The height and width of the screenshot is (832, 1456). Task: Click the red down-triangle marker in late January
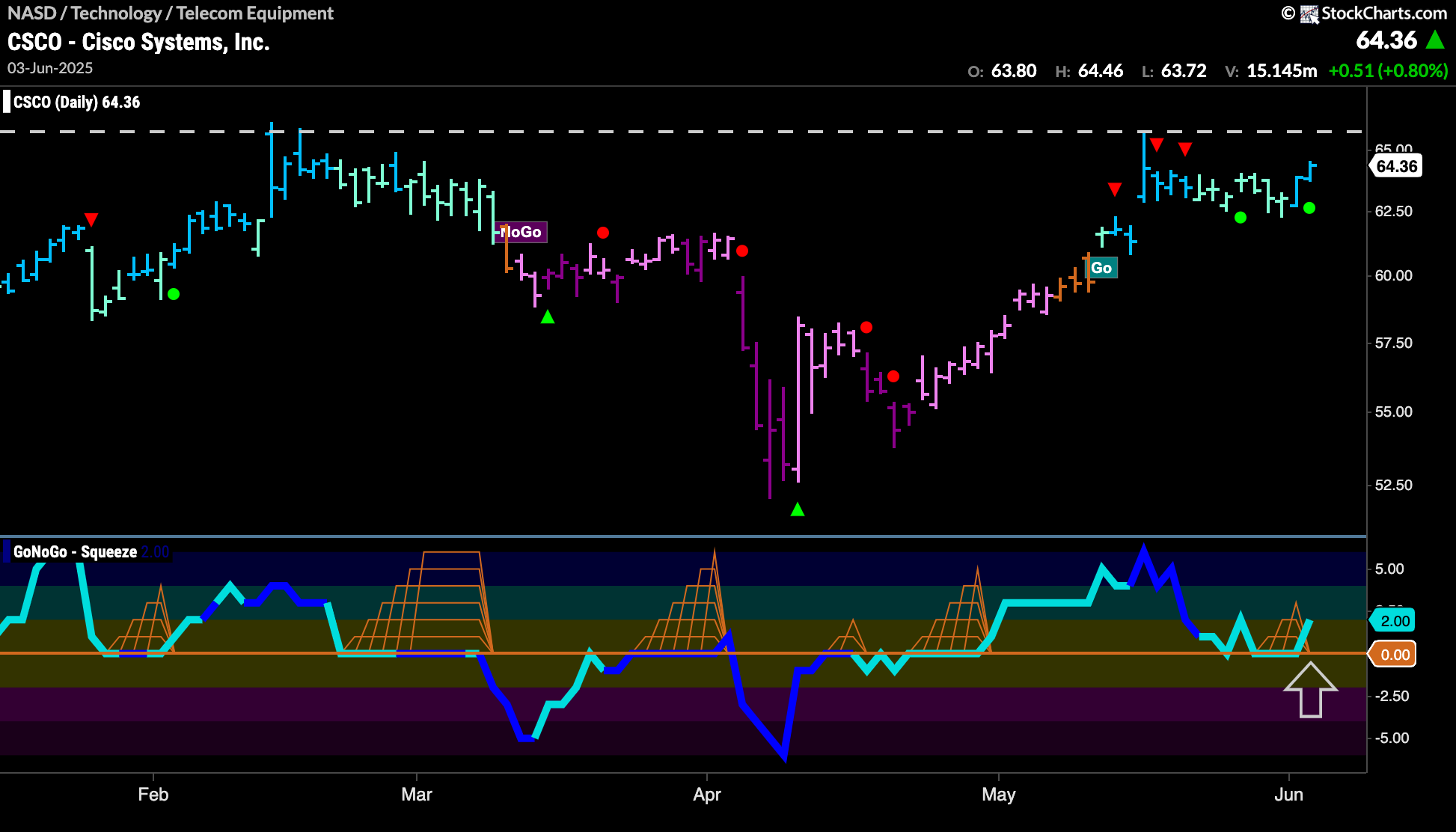(91, 219)
